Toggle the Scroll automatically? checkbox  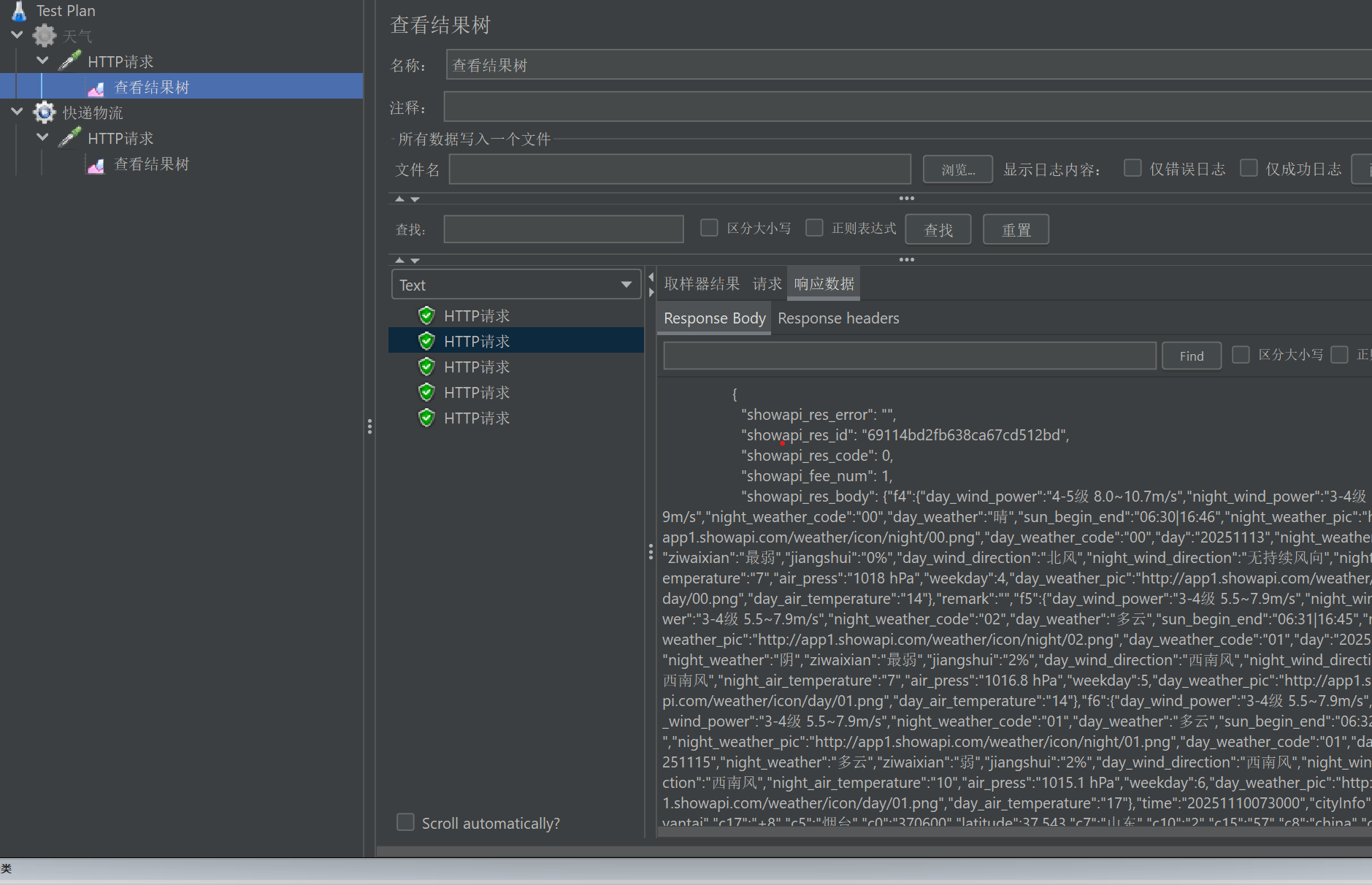(405, 822)
